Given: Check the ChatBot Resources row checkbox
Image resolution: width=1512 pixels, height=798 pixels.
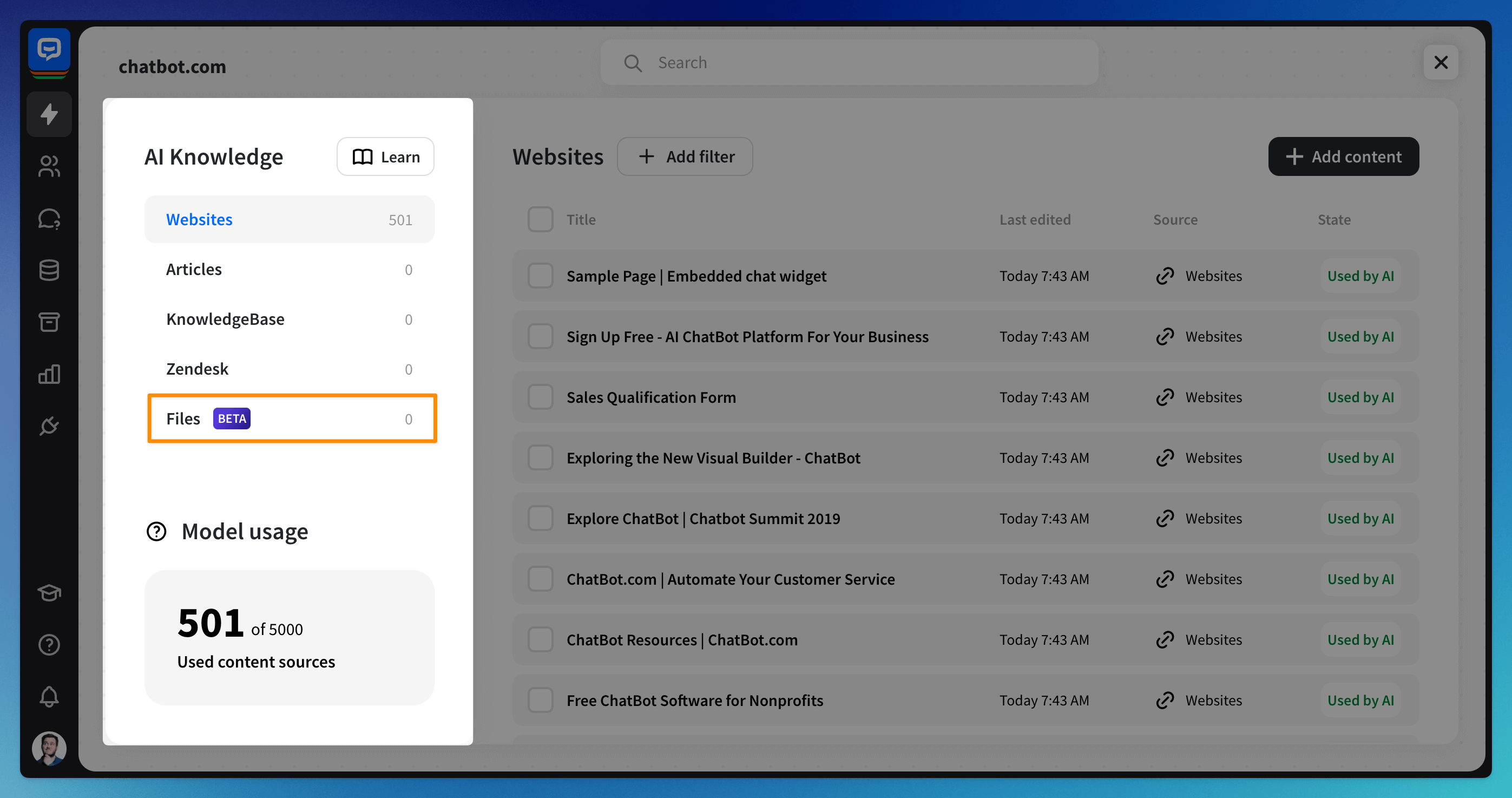Looking at the screenshot, I should [540, 640].
